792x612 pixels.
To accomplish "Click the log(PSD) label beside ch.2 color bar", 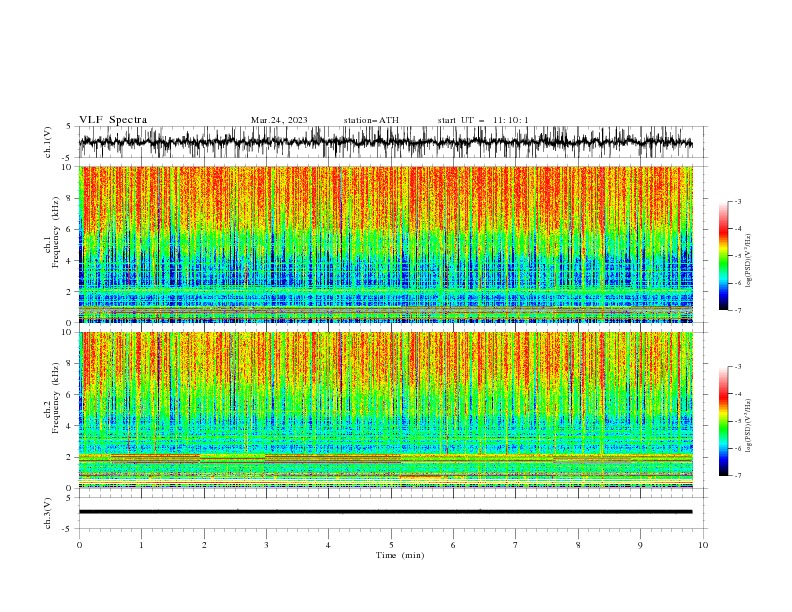I will pyautogui.click(x=749, y=426).
